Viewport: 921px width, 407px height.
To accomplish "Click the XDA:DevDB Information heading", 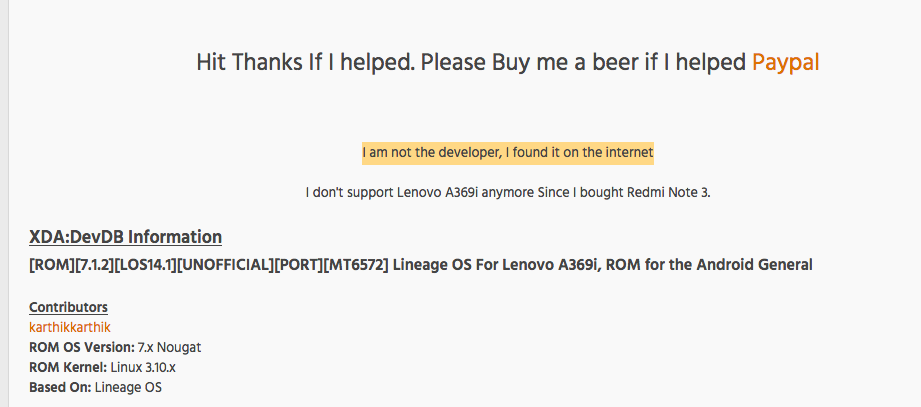I will pyautogui.click(x=126, y=237).
